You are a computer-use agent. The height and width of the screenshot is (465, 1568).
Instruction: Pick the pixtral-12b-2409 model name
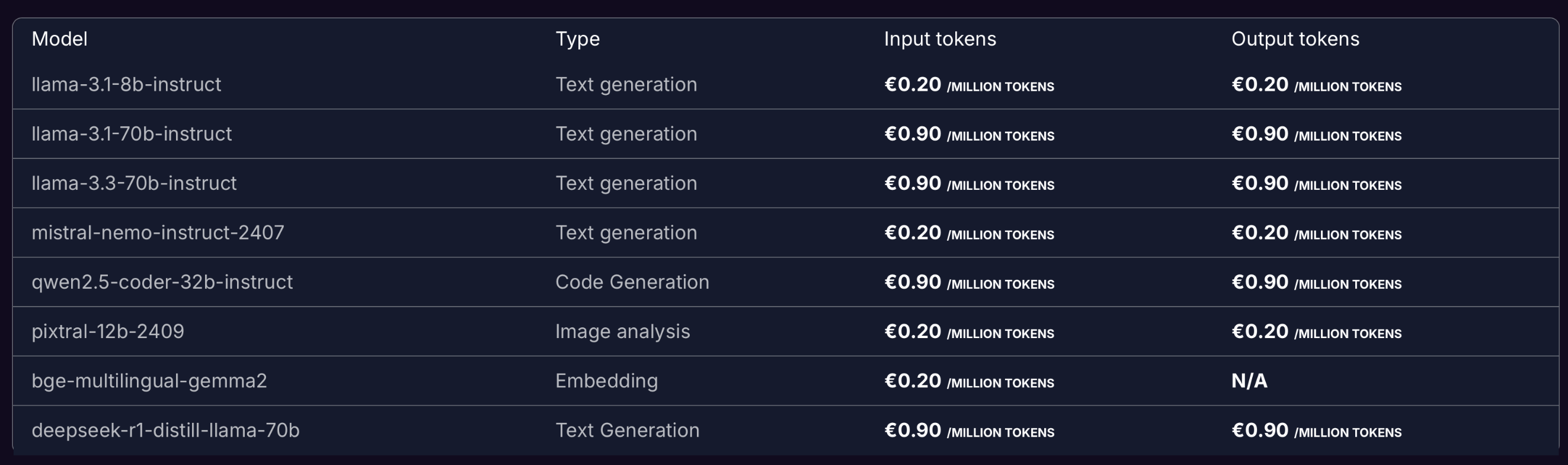108,331
